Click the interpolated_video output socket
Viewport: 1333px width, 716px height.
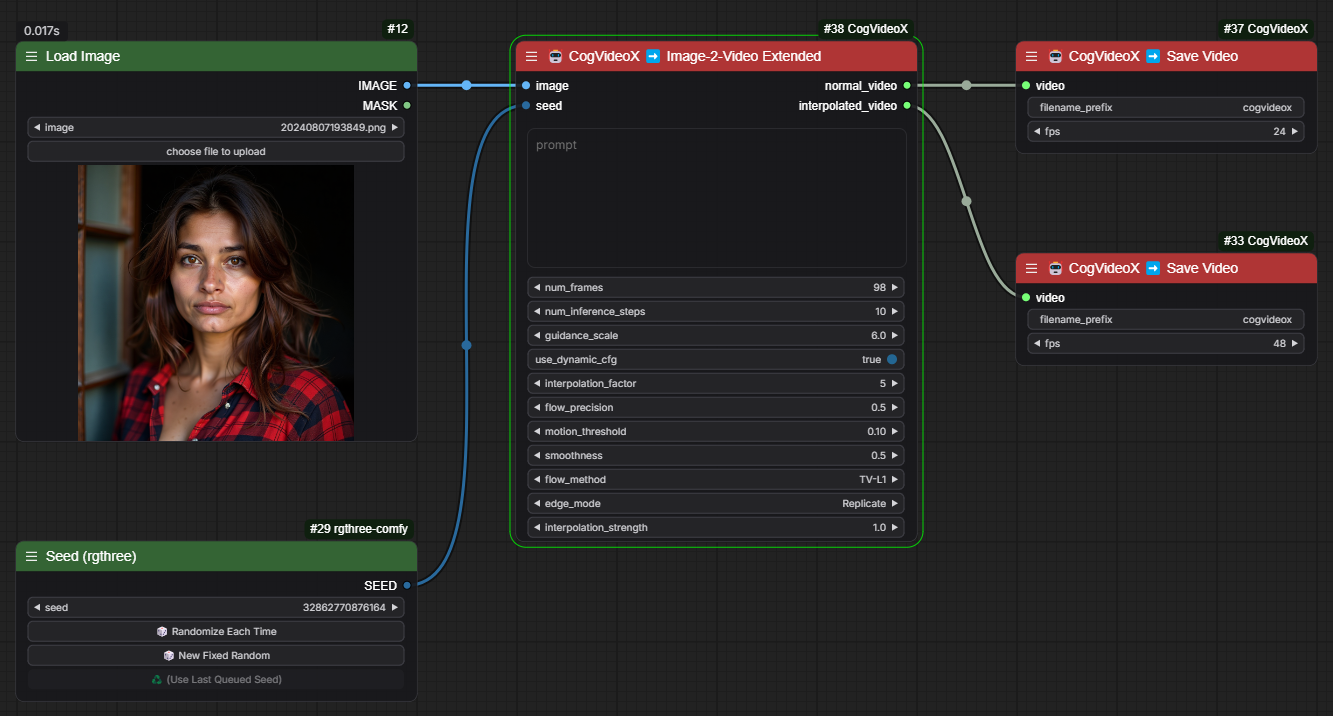tap(907, 105)
